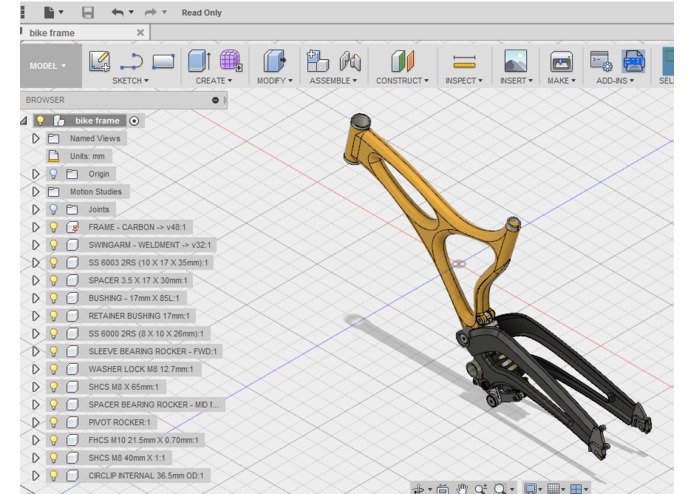695x494 pixels.
Task: Click the Construct plane icon
Action: coord(402,61)
